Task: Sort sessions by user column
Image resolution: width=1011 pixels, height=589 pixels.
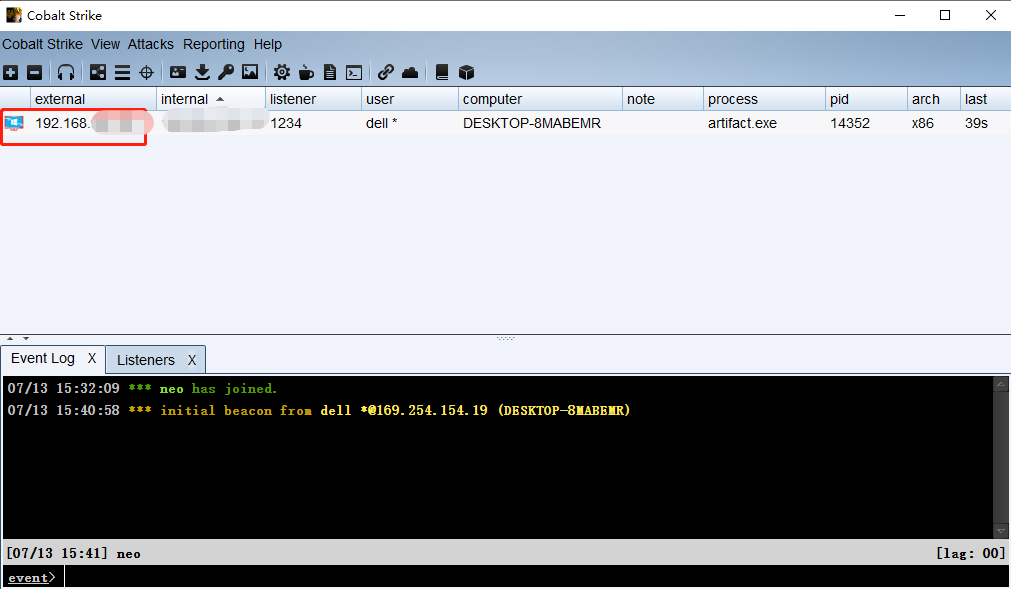Action: 410,99
